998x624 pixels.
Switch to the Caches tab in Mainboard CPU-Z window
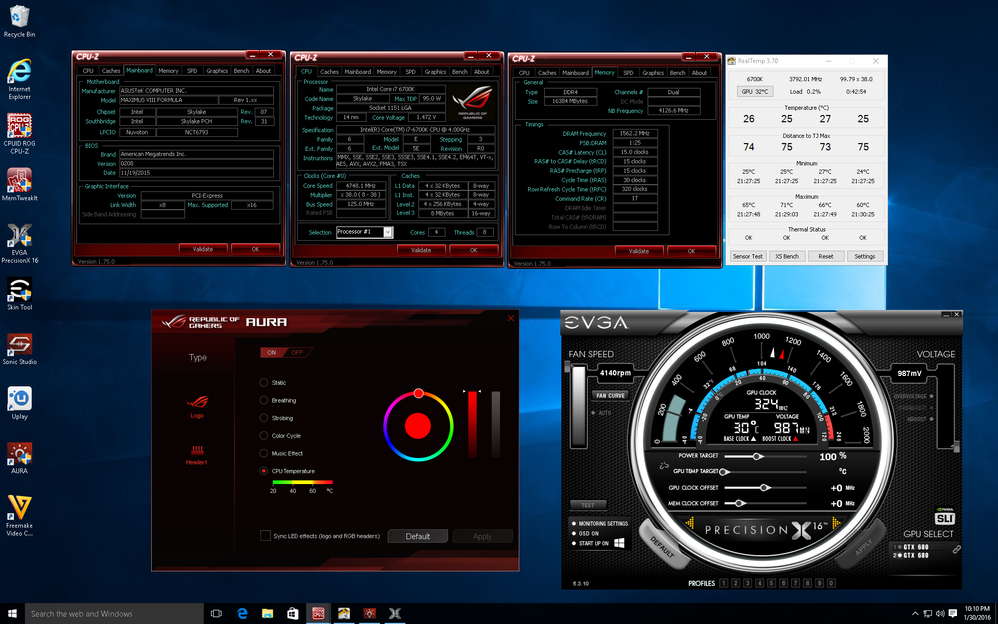coord(111,71)
